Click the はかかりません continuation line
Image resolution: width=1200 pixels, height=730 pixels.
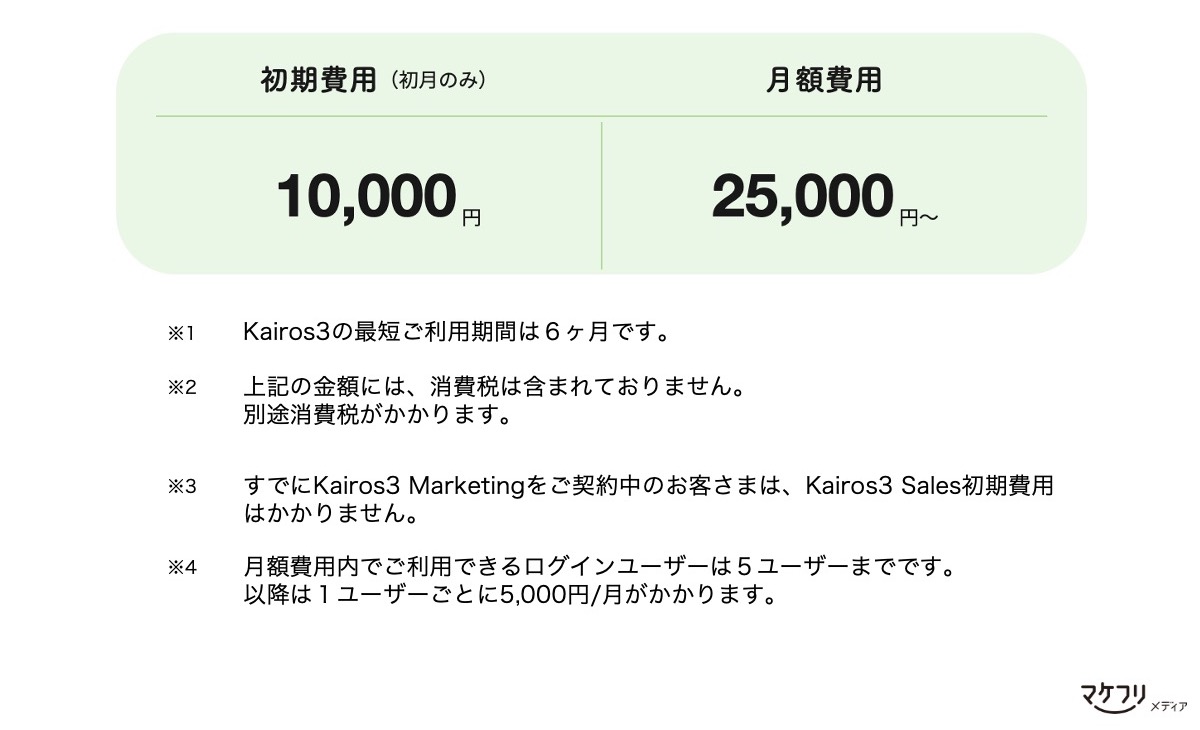330,514
